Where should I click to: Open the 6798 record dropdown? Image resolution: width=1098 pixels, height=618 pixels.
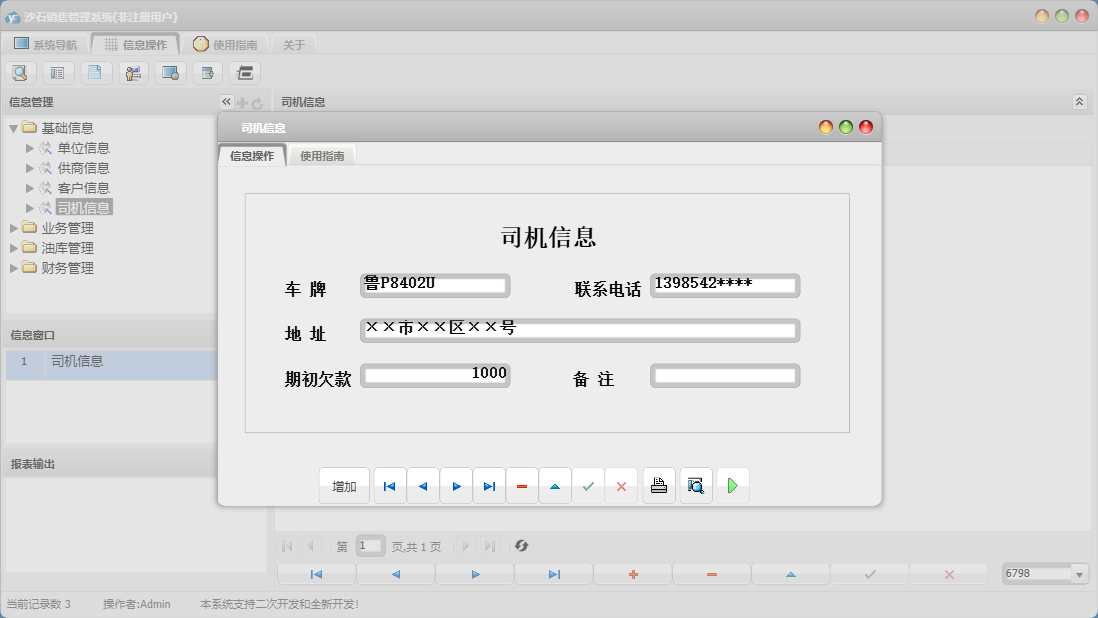click(x=1081, y=573)
